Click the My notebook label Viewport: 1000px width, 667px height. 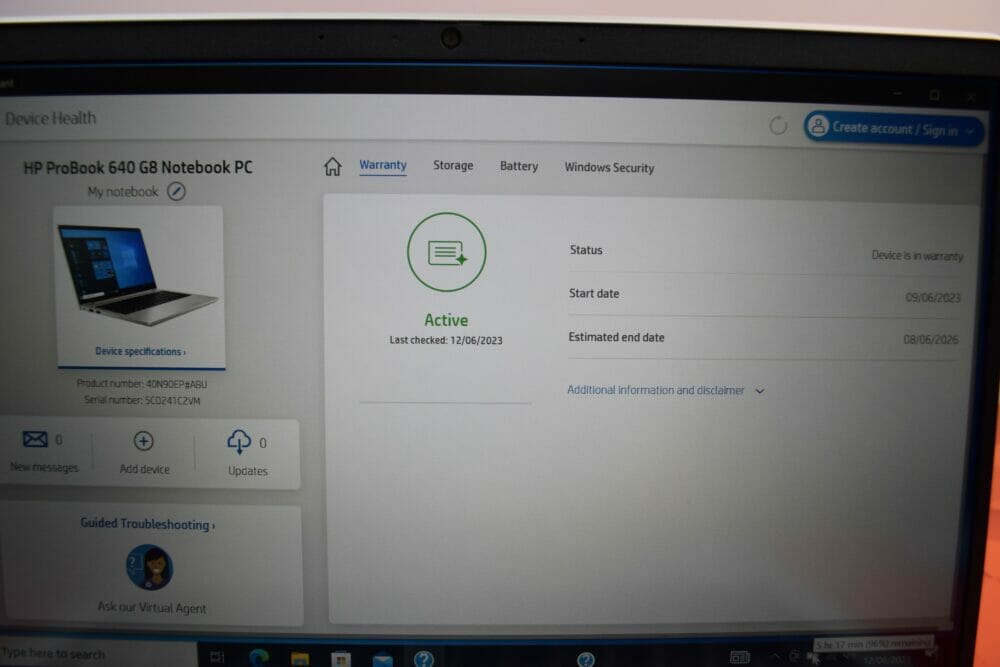[x=122, y=192]
